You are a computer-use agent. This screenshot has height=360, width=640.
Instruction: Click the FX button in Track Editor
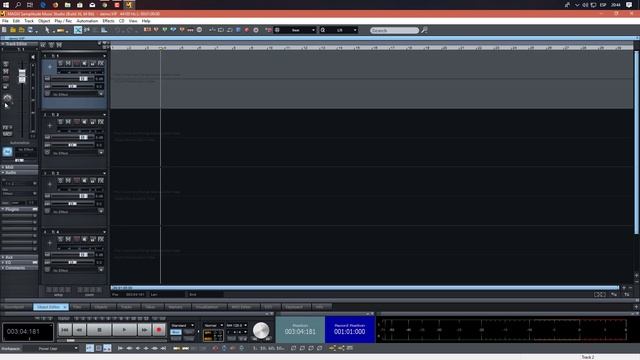click(x=7, y=127)
